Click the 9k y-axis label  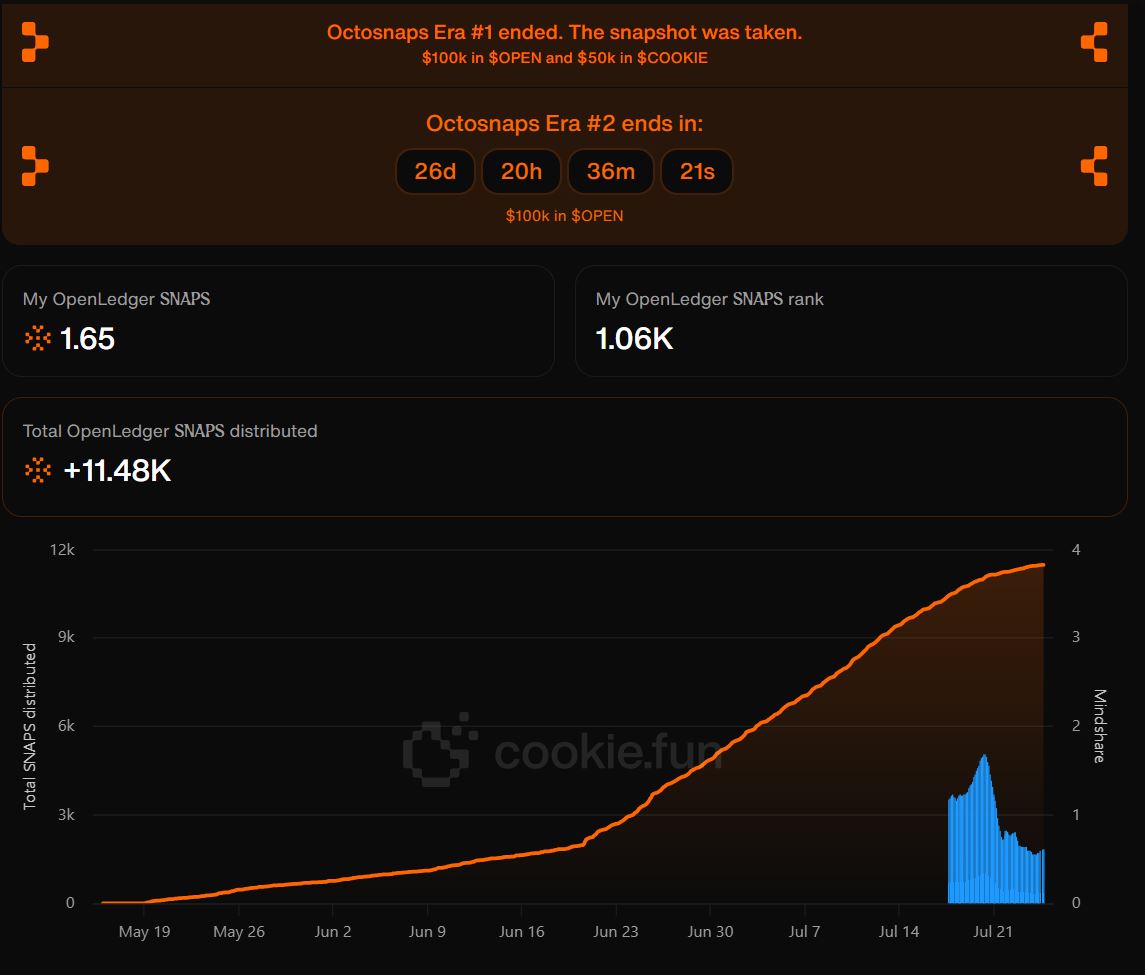coord(66,637)
